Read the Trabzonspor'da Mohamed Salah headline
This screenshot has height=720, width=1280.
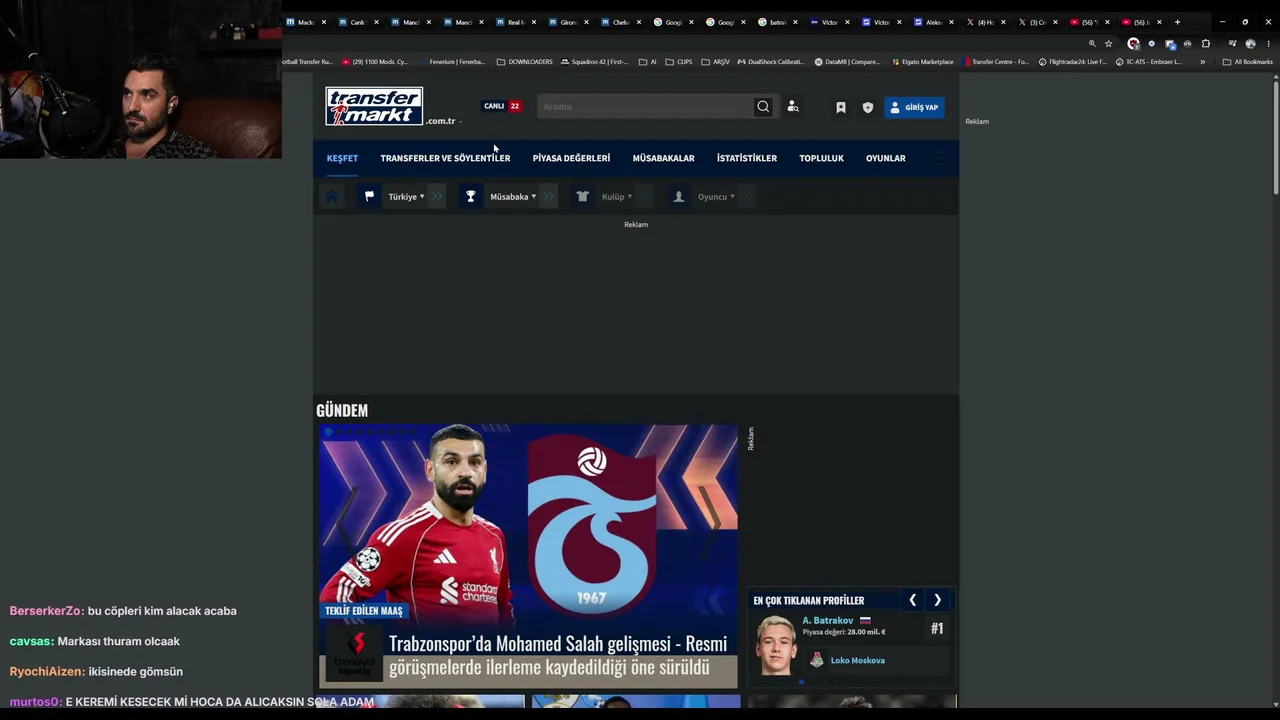pyautogui.click(x=557, y=655)
